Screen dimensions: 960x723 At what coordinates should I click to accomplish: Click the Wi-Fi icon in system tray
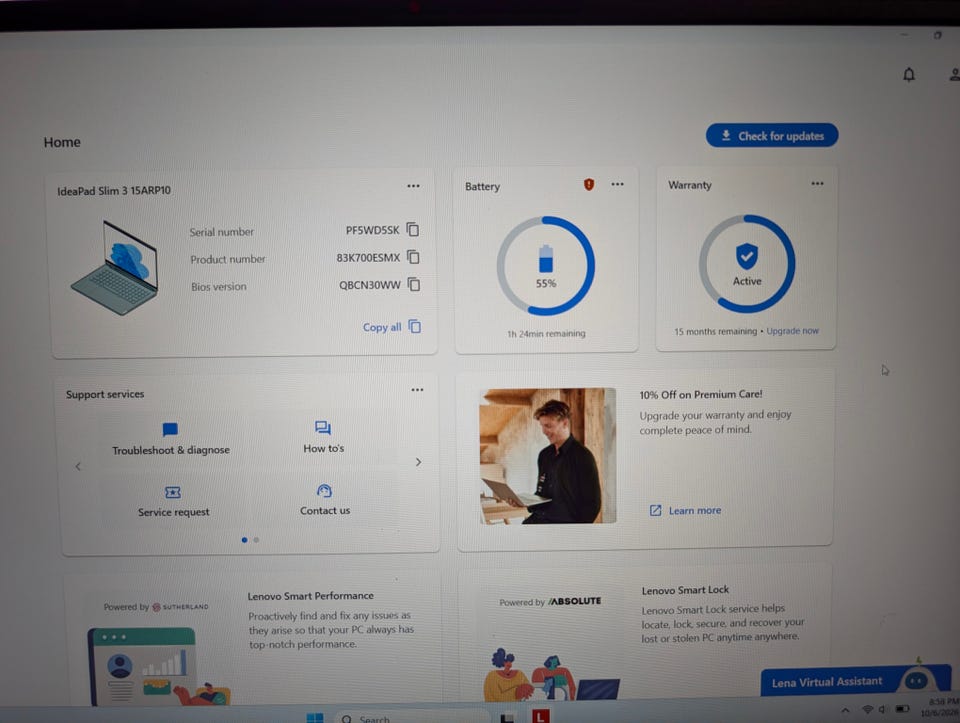coord(867,710)
